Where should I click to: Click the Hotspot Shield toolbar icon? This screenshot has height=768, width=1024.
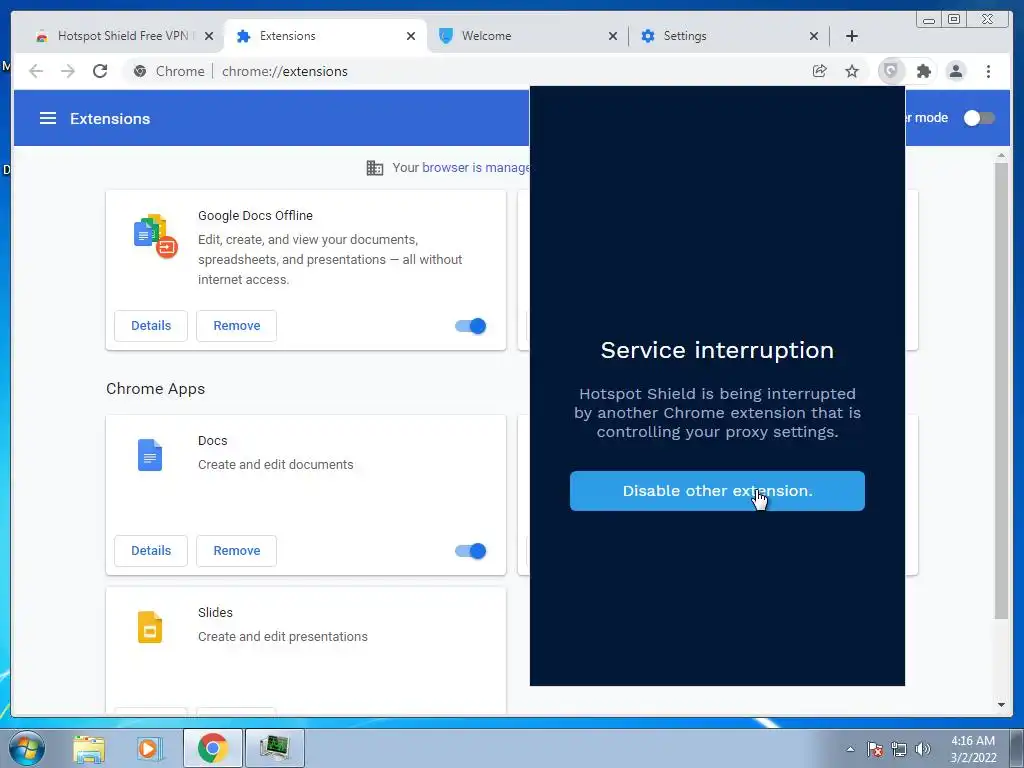coord(891,71)
